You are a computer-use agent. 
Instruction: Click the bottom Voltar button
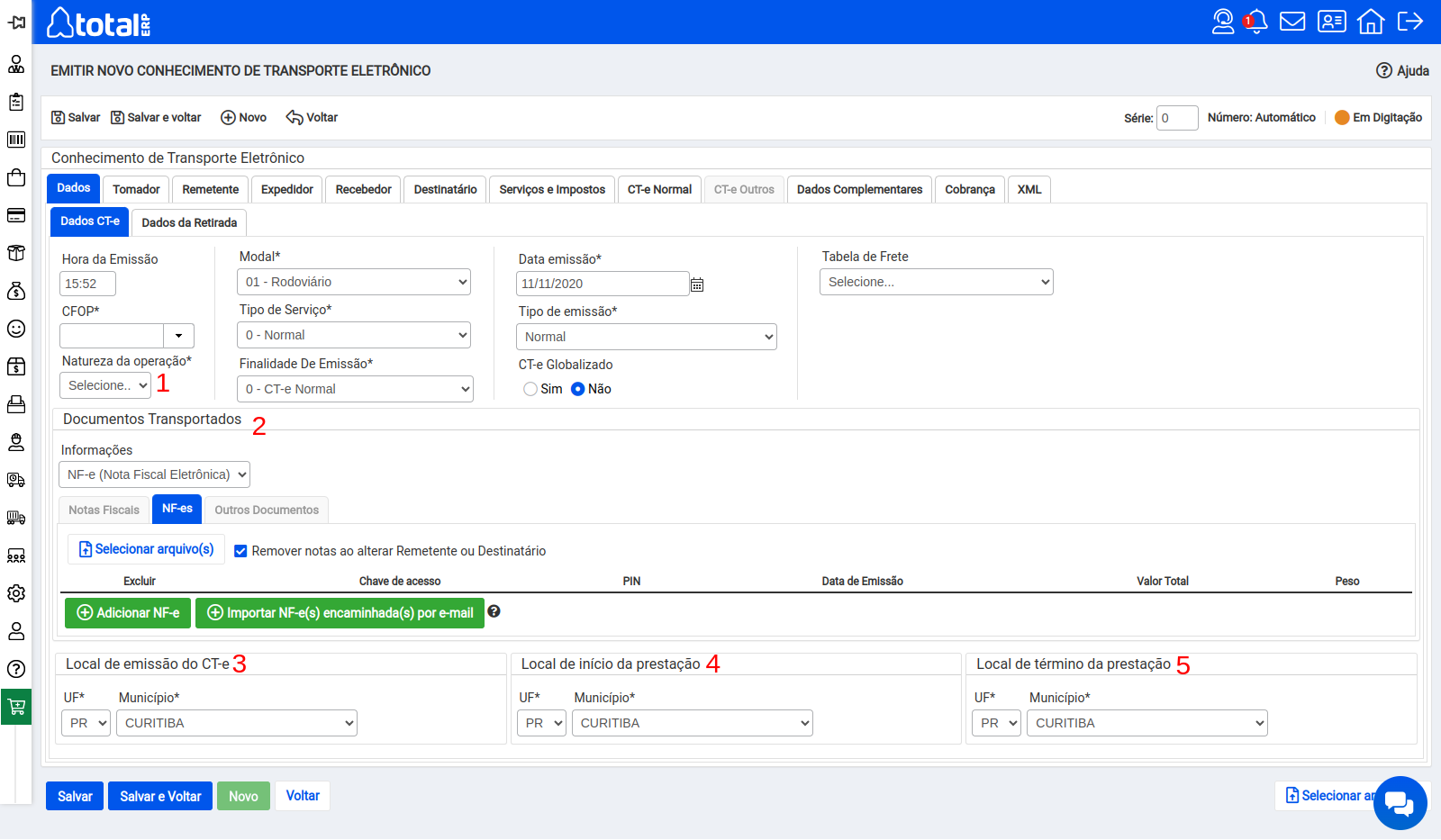[x=303, y=796]
